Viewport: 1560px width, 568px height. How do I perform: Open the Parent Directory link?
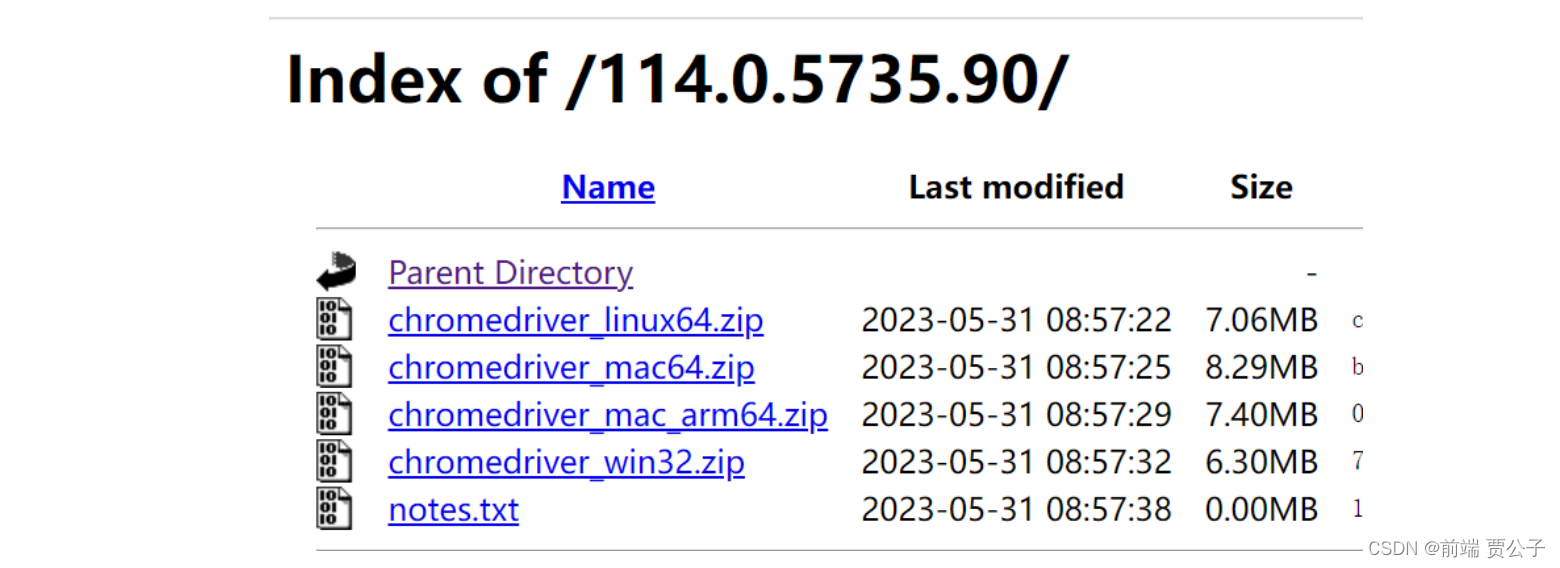tap(510, 272)
